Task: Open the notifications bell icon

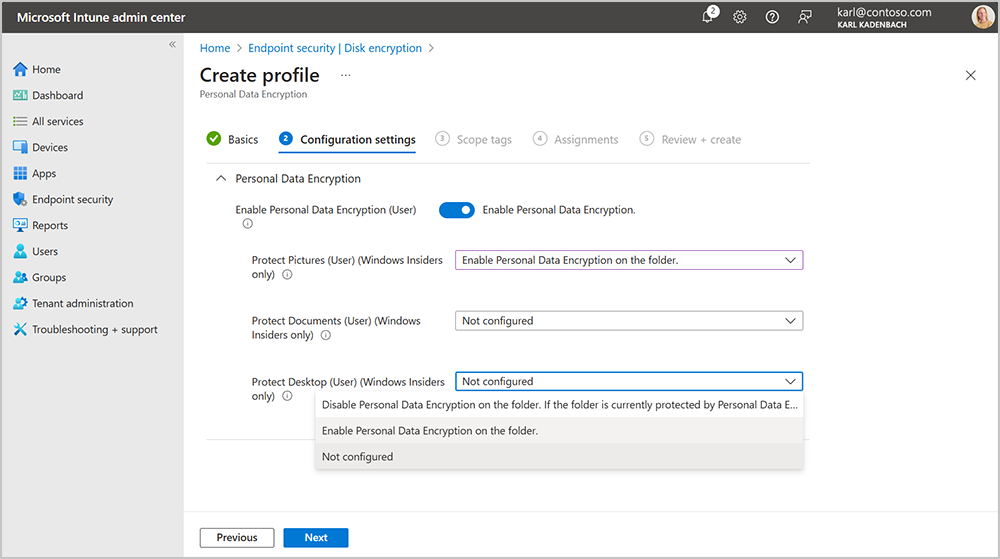Action: (708, 17)
